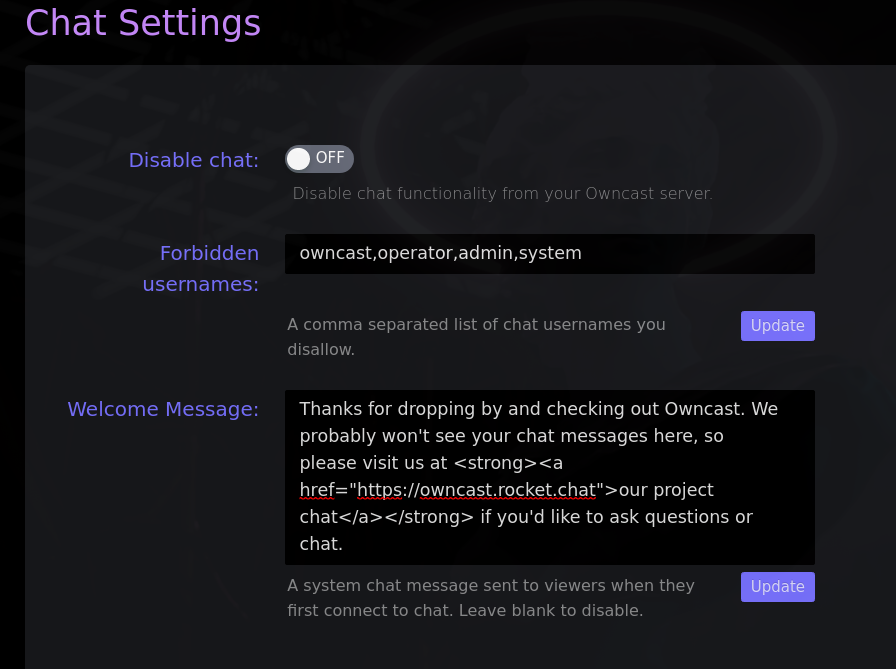Click the Update button below the welcome message
This screenshot has width=896, height=669.
(x=777, y=586)
